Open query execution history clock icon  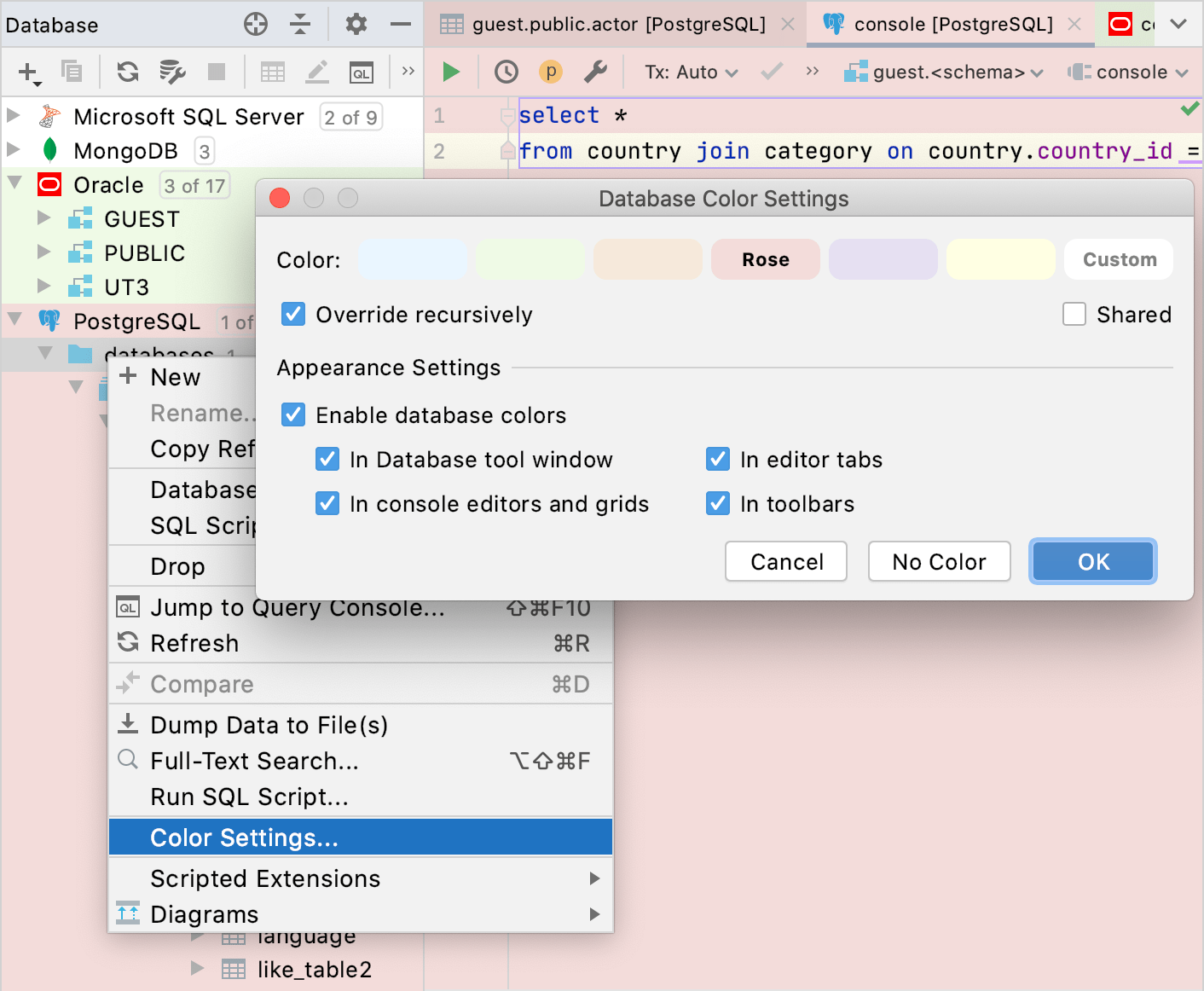click(x=506, y=72)
